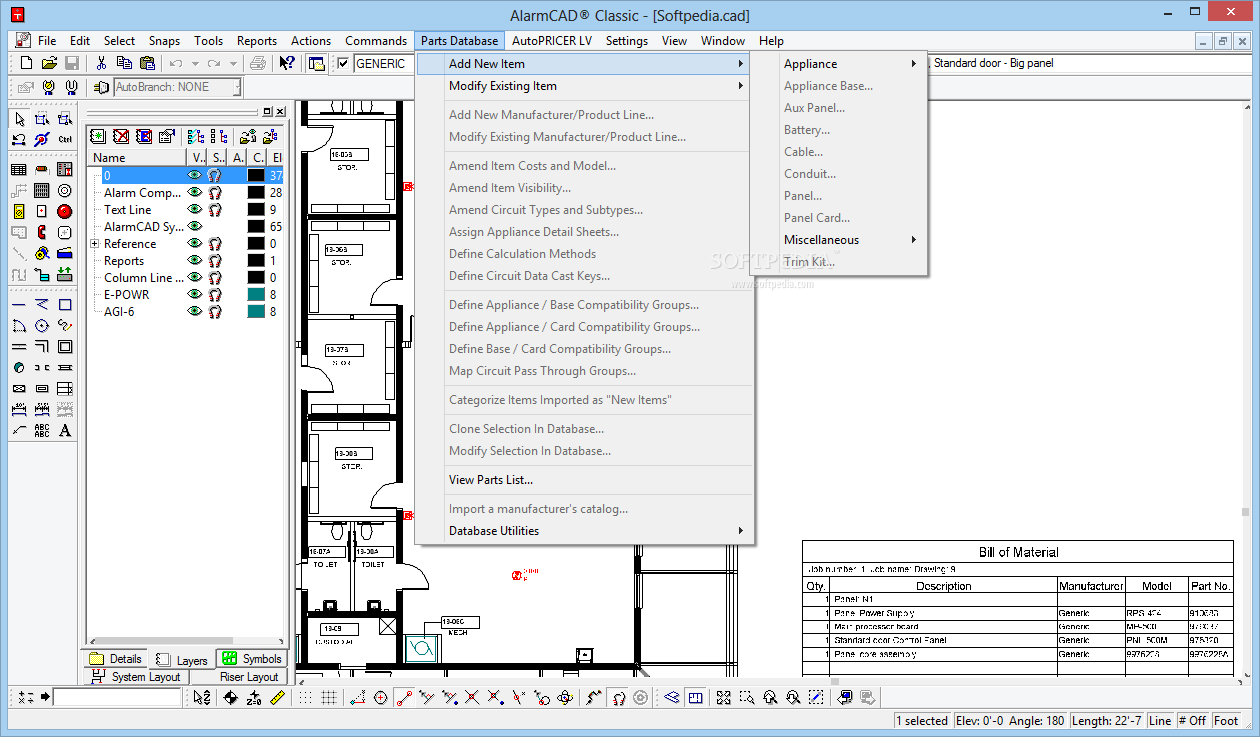
Task: Toggle E-POWR layer visibility
Action: point(195,294)
